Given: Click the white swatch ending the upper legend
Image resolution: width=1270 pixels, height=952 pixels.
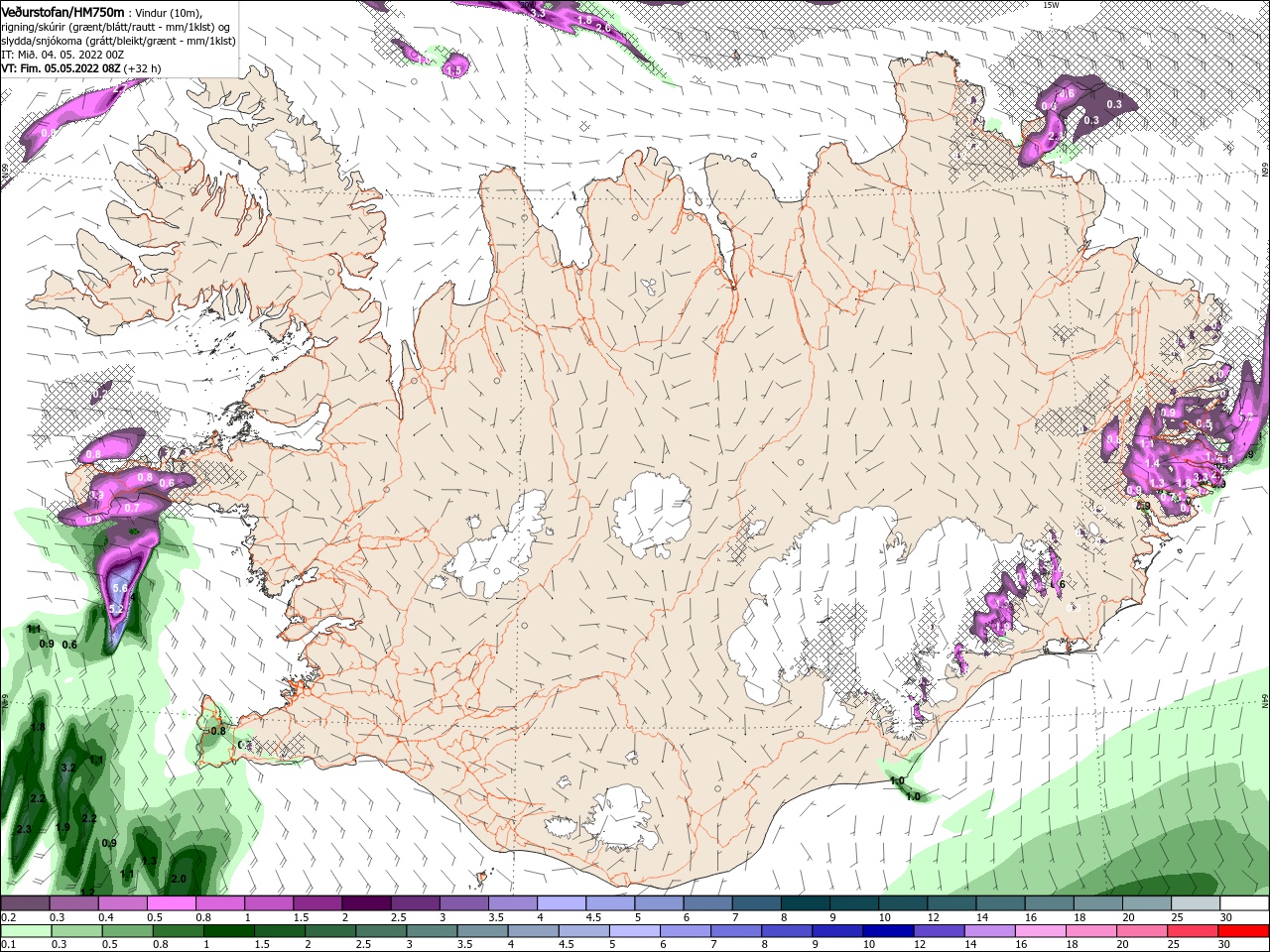Looking at the screenshot, I should tap(1244, 902).
